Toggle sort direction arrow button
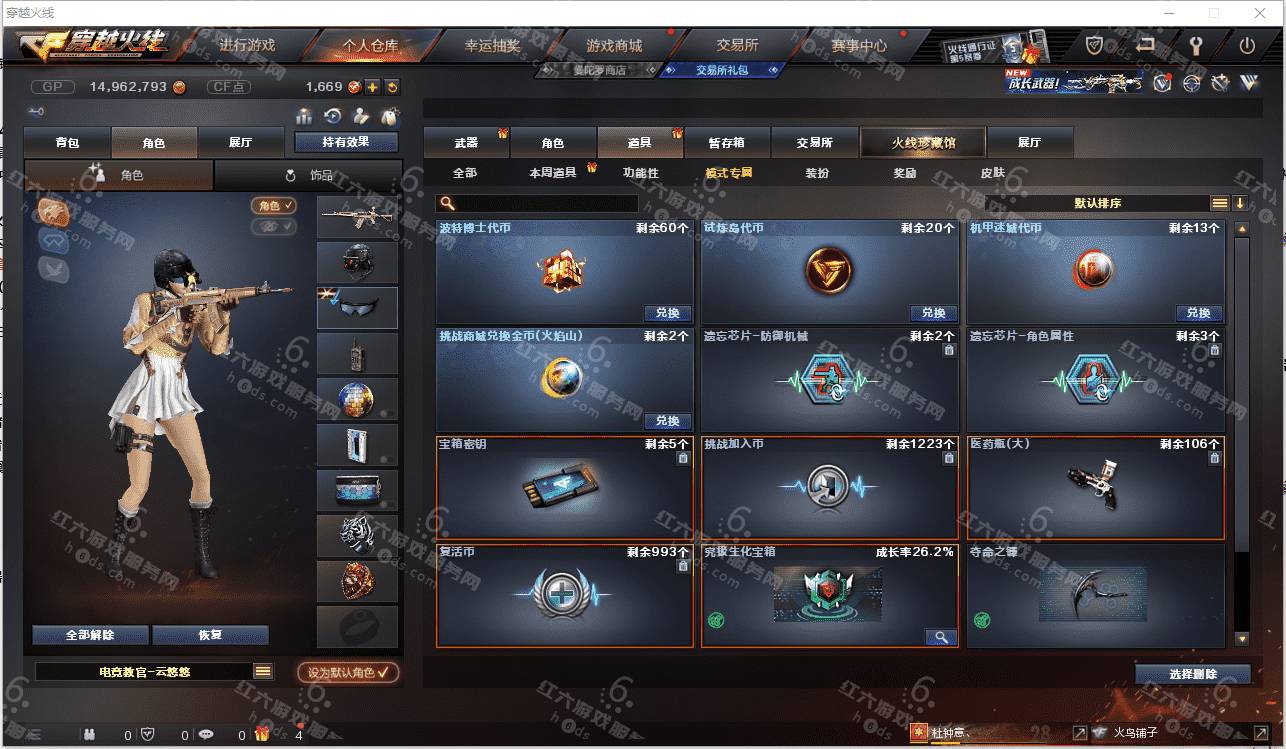 tap(1240, 203)
